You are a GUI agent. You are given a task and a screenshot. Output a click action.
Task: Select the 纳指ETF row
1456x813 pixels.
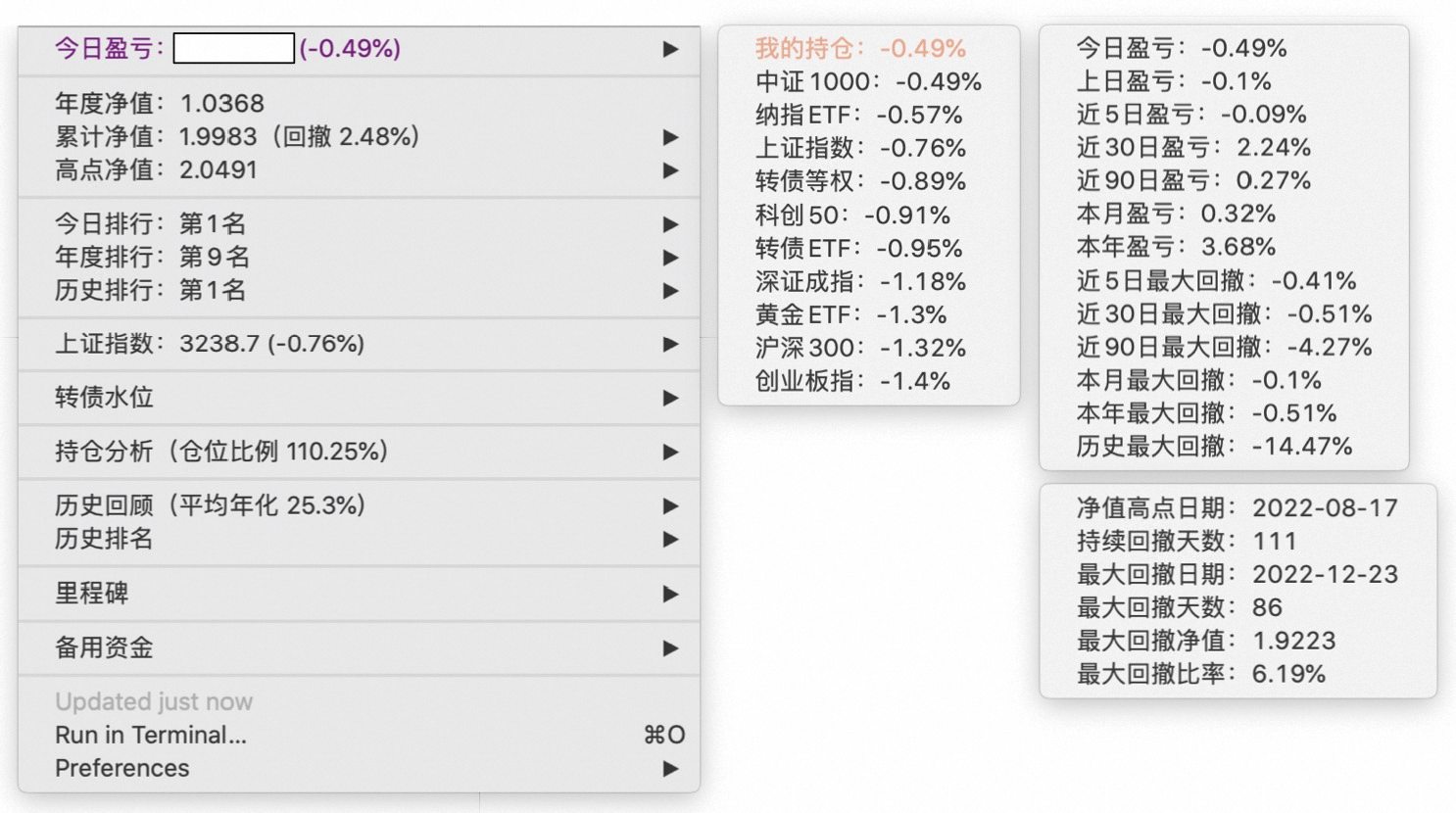pos(858,115)
